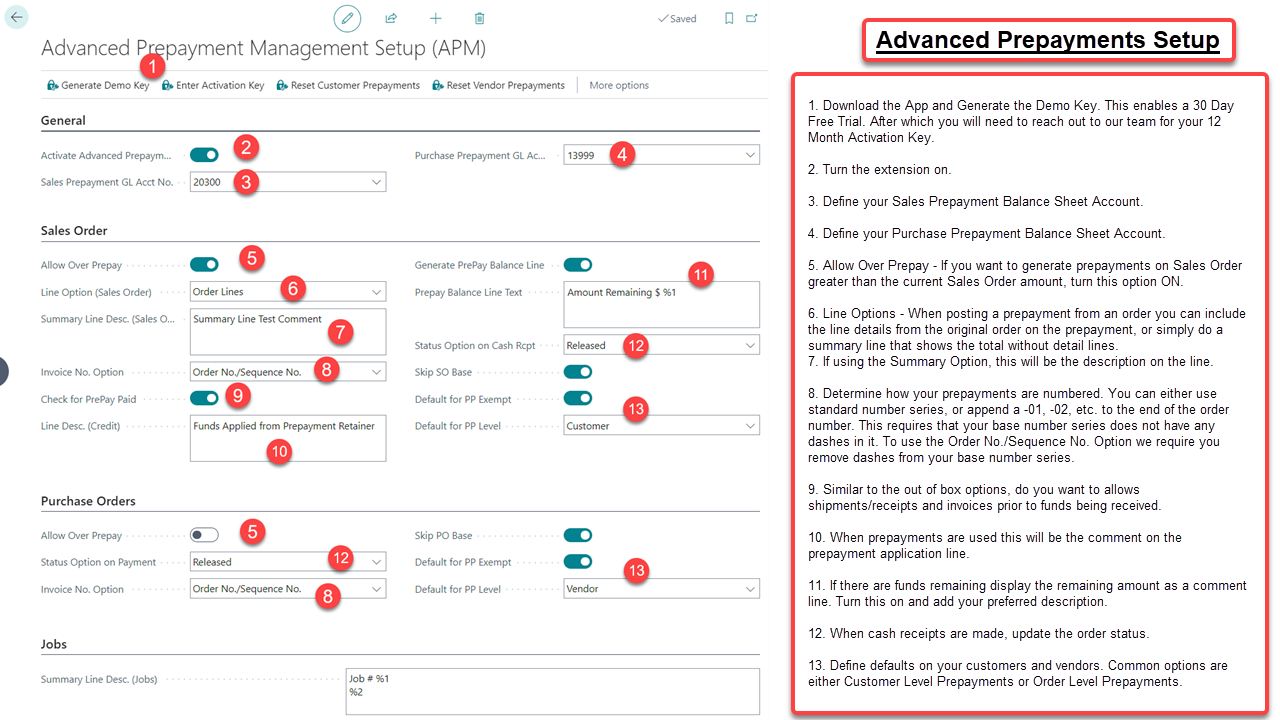Click the Advanced Prepayments Setup heading

[x=1047, y=40]
